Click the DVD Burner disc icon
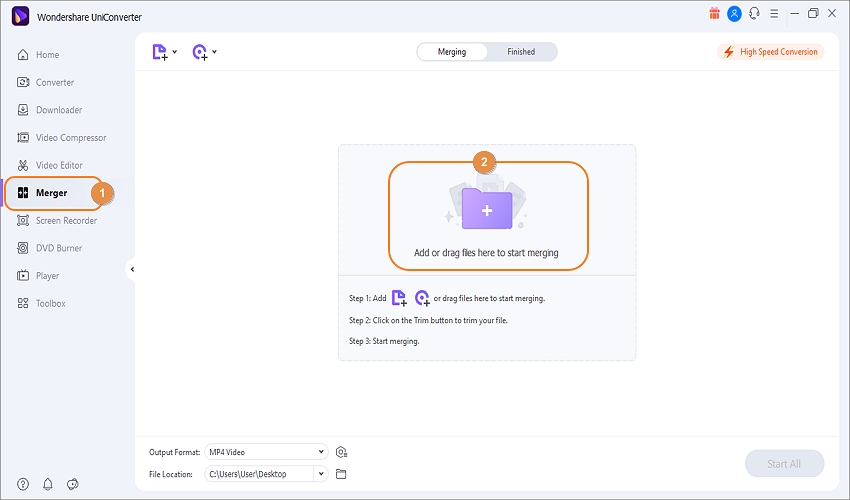 [23, 248]
